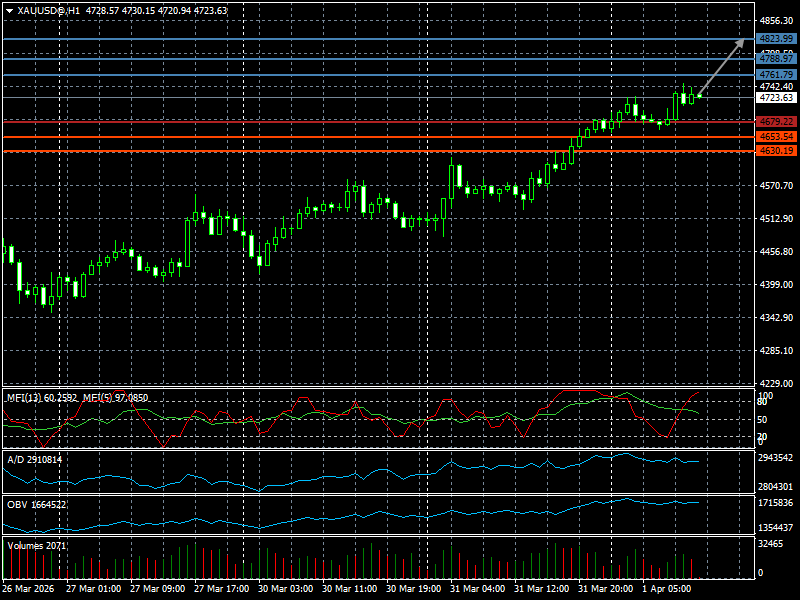Select the 4679.22 dark red price tag
The width and height of the screenshot is (800, 600).
point(776,121)
